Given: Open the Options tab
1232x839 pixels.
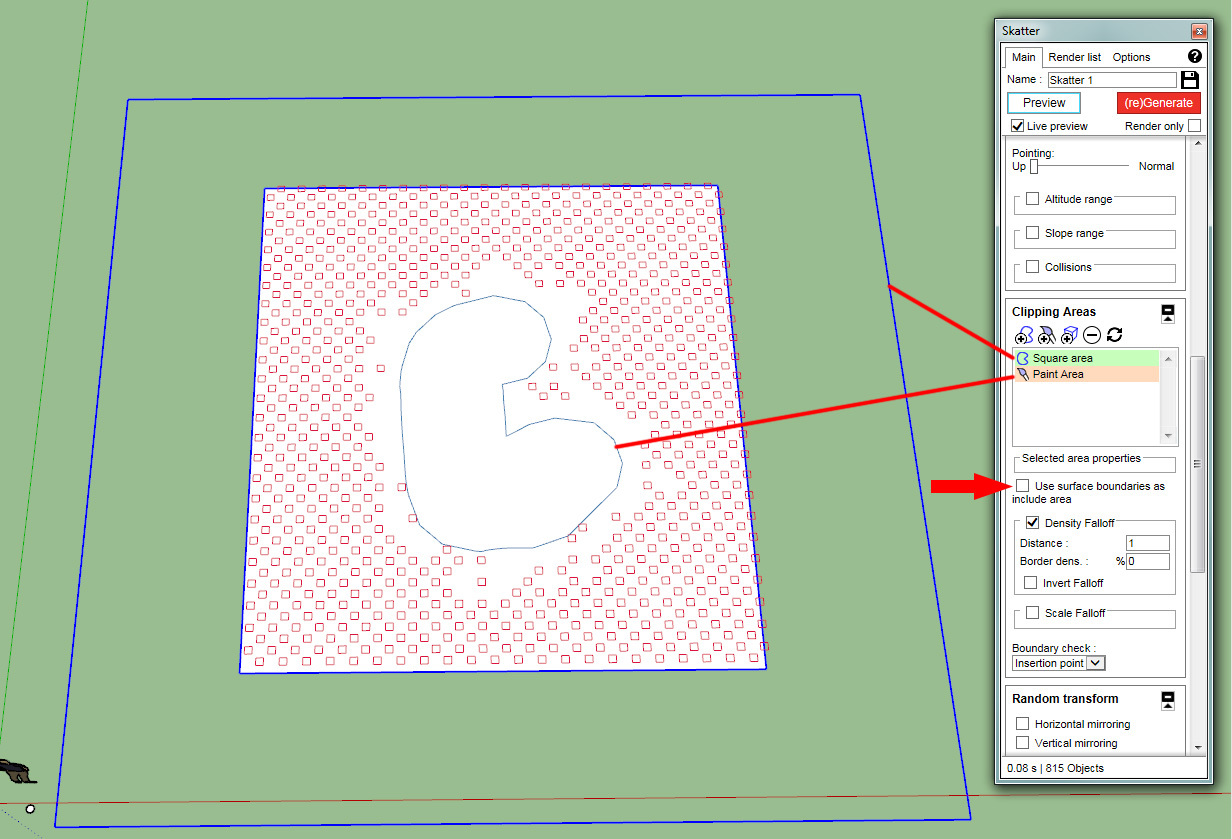Looking at the screenshot, I should [x=1131, y=57].
